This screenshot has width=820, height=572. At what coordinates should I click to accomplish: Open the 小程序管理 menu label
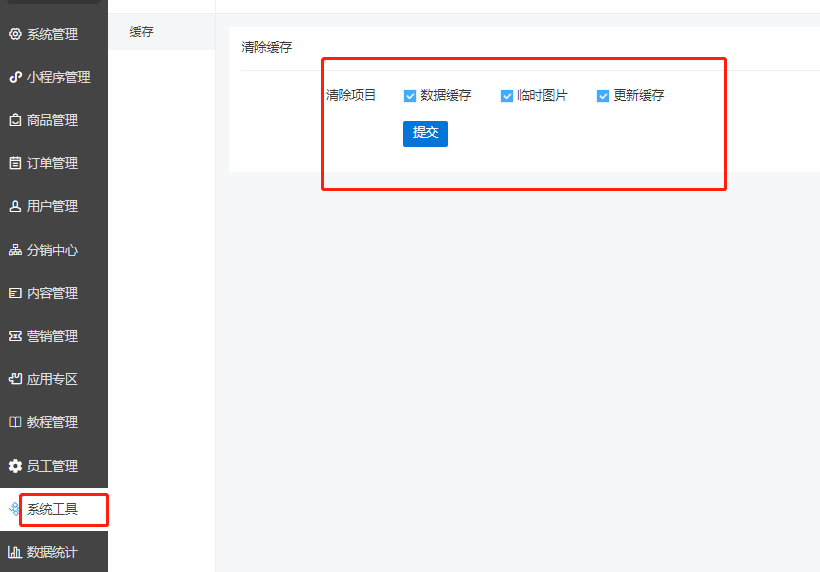(59, 77)
